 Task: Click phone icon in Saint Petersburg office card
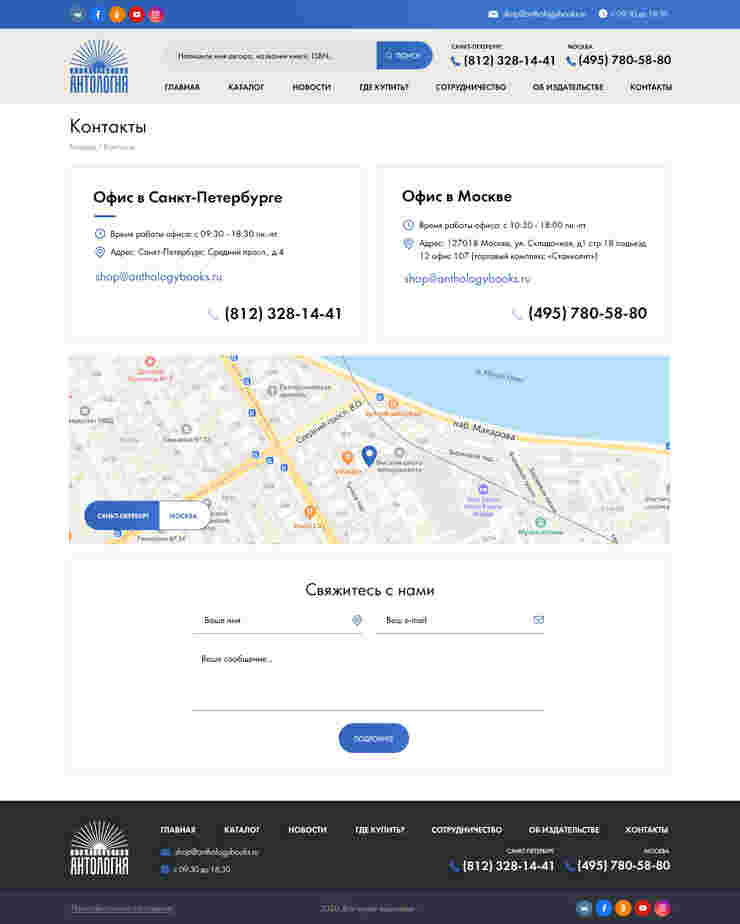[x=213, y=314]
